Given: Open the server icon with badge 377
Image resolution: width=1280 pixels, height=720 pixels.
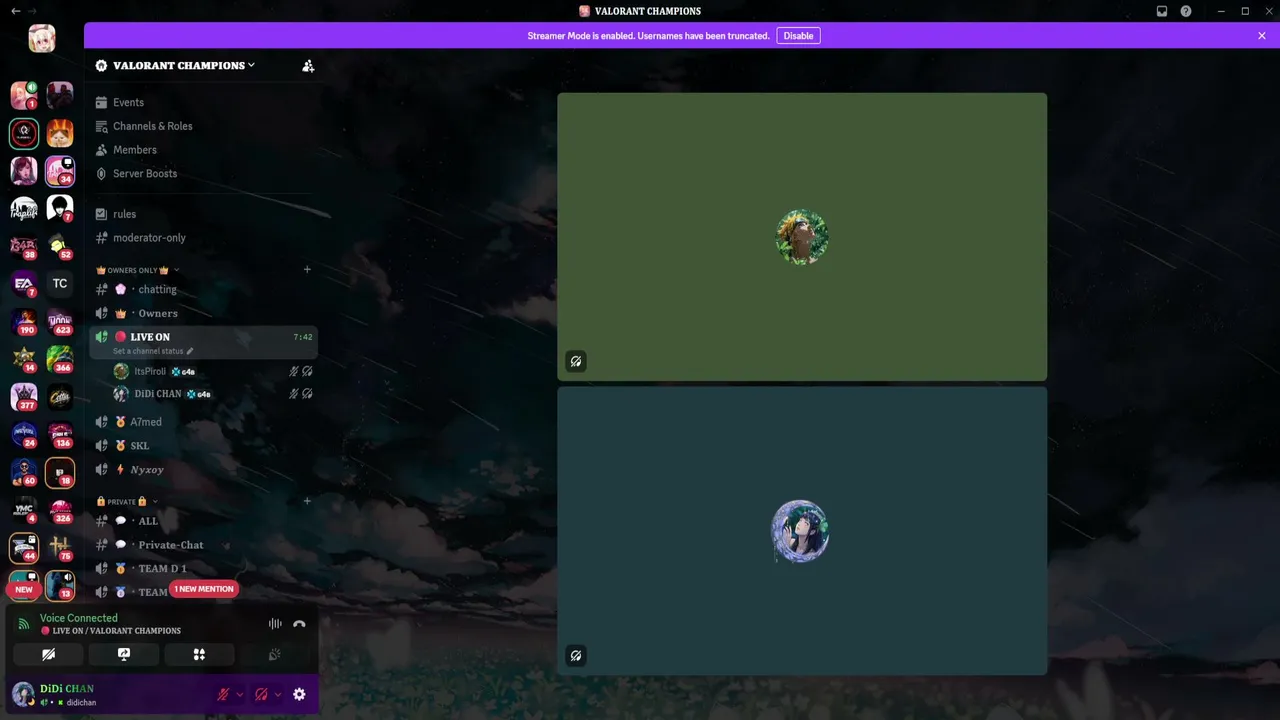Looking at the screenshot, I should tap(24, 397).
